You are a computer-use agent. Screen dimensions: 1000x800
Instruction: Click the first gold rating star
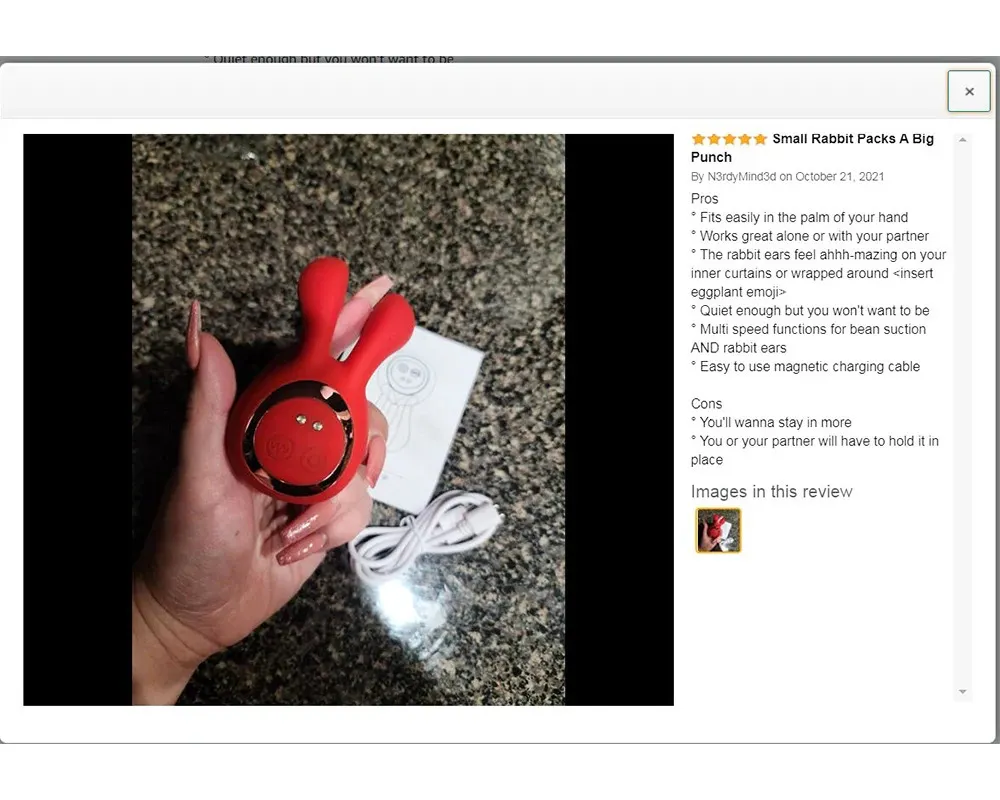point(698,139)
